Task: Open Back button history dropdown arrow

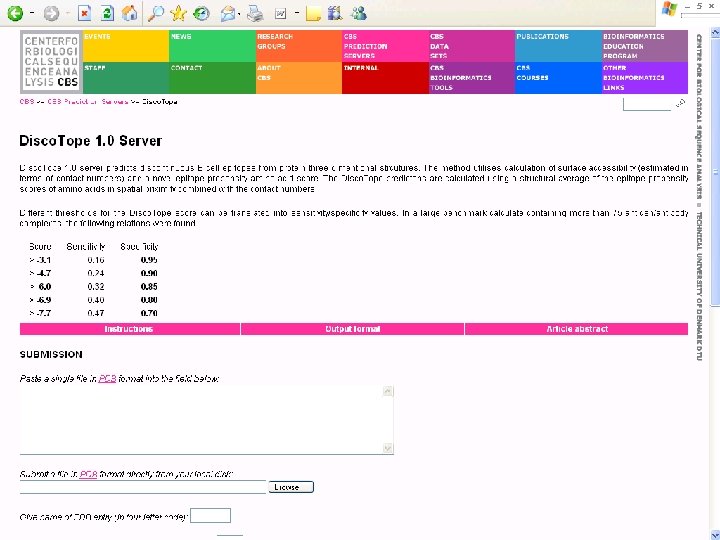Action: (32, 13)
